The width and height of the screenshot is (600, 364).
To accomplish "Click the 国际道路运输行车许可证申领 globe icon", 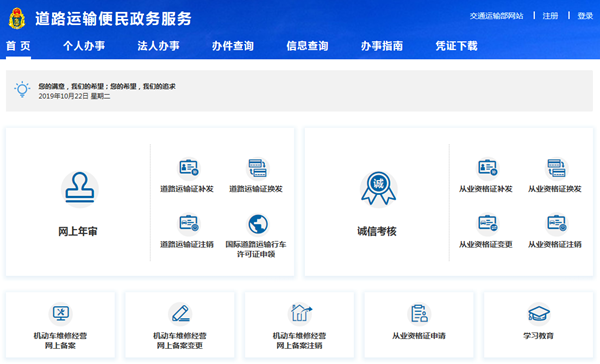I will pyautogui.click(x=258, y=224).
